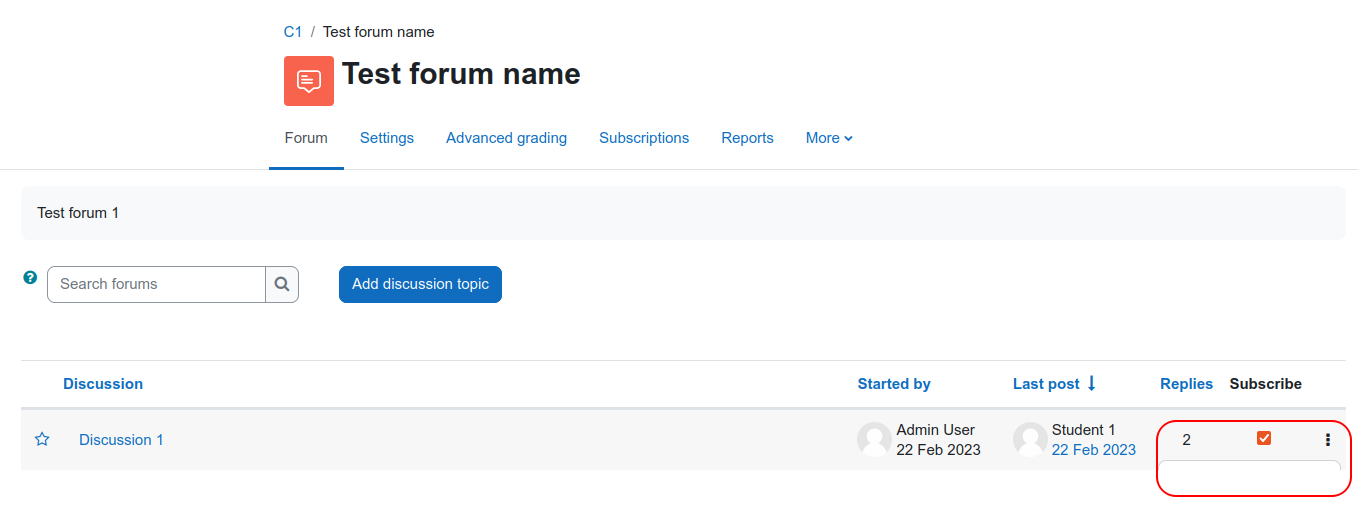1358x505 pixels.
Task: Toggle sort direction arrow beside Last post
Action: [x=1092, y=383]
